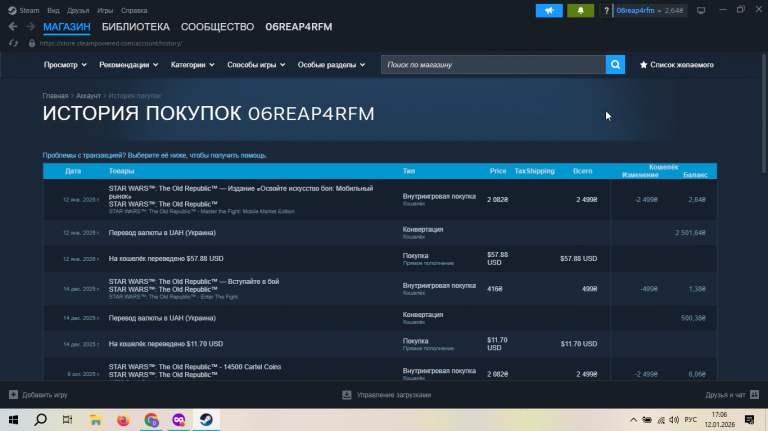Reload the page with refresh icon
768x431 pixels.
click(13, 43)
